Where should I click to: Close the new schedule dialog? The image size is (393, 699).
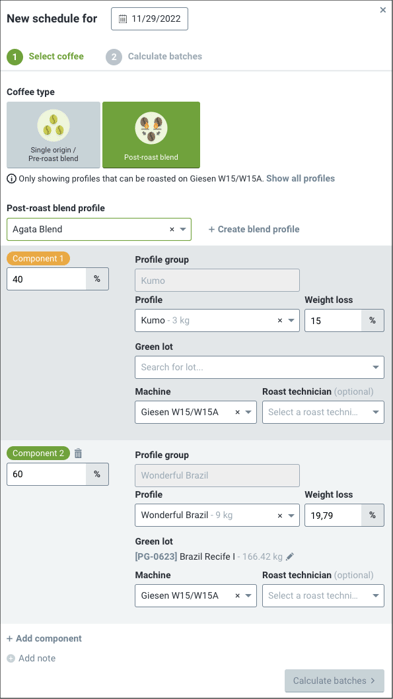coord(383,10)
